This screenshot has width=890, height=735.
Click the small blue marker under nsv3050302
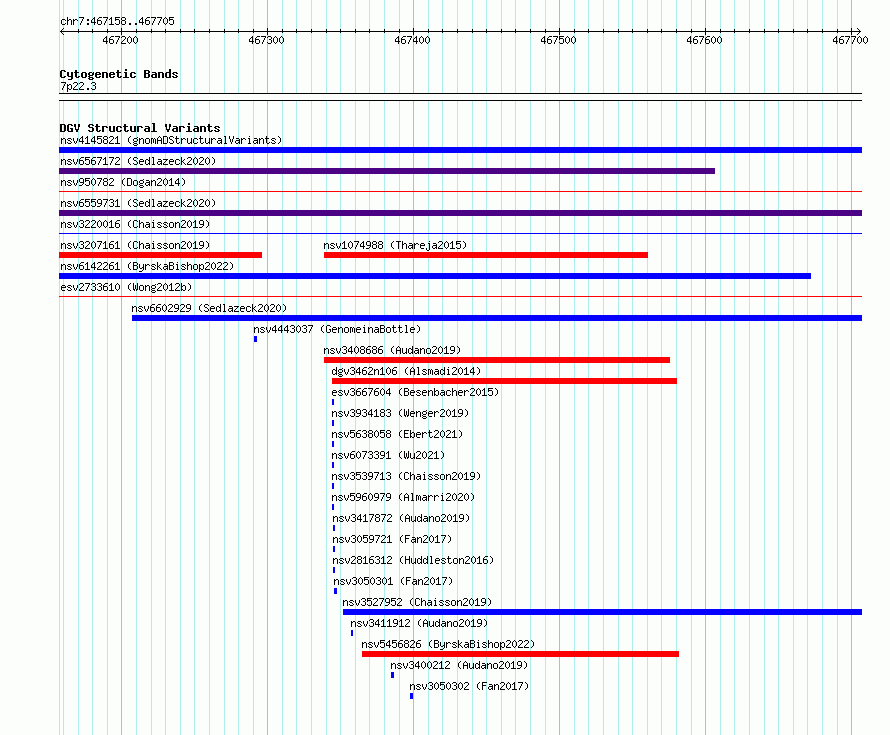(412, 696)
